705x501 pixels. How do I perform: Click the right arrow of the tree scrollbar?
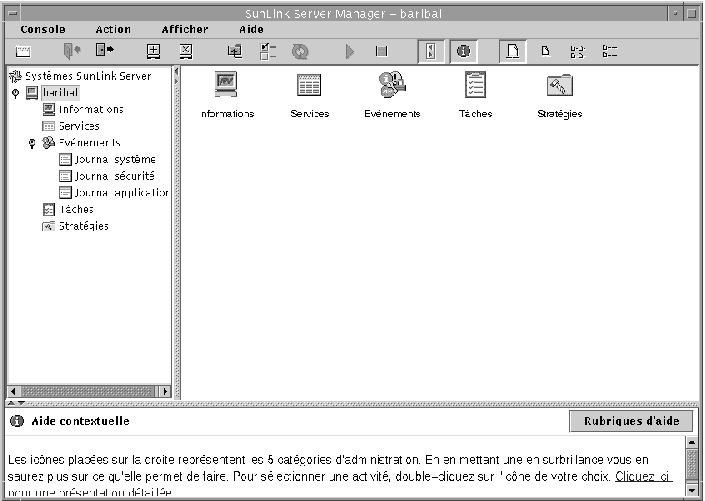click(x=165, y=391)
